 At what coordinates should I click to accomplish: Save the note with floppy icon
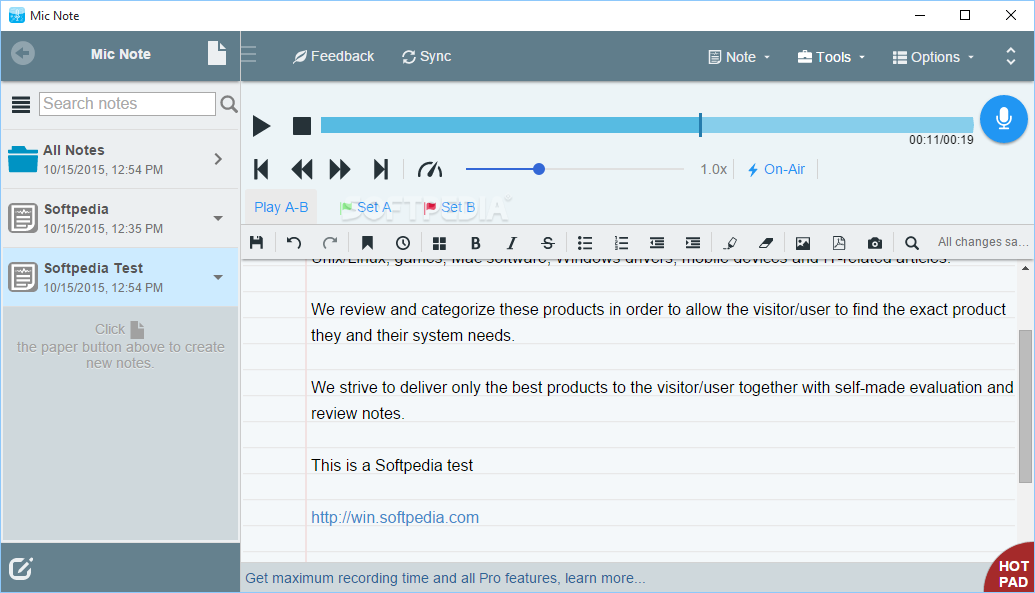point(257,243)
